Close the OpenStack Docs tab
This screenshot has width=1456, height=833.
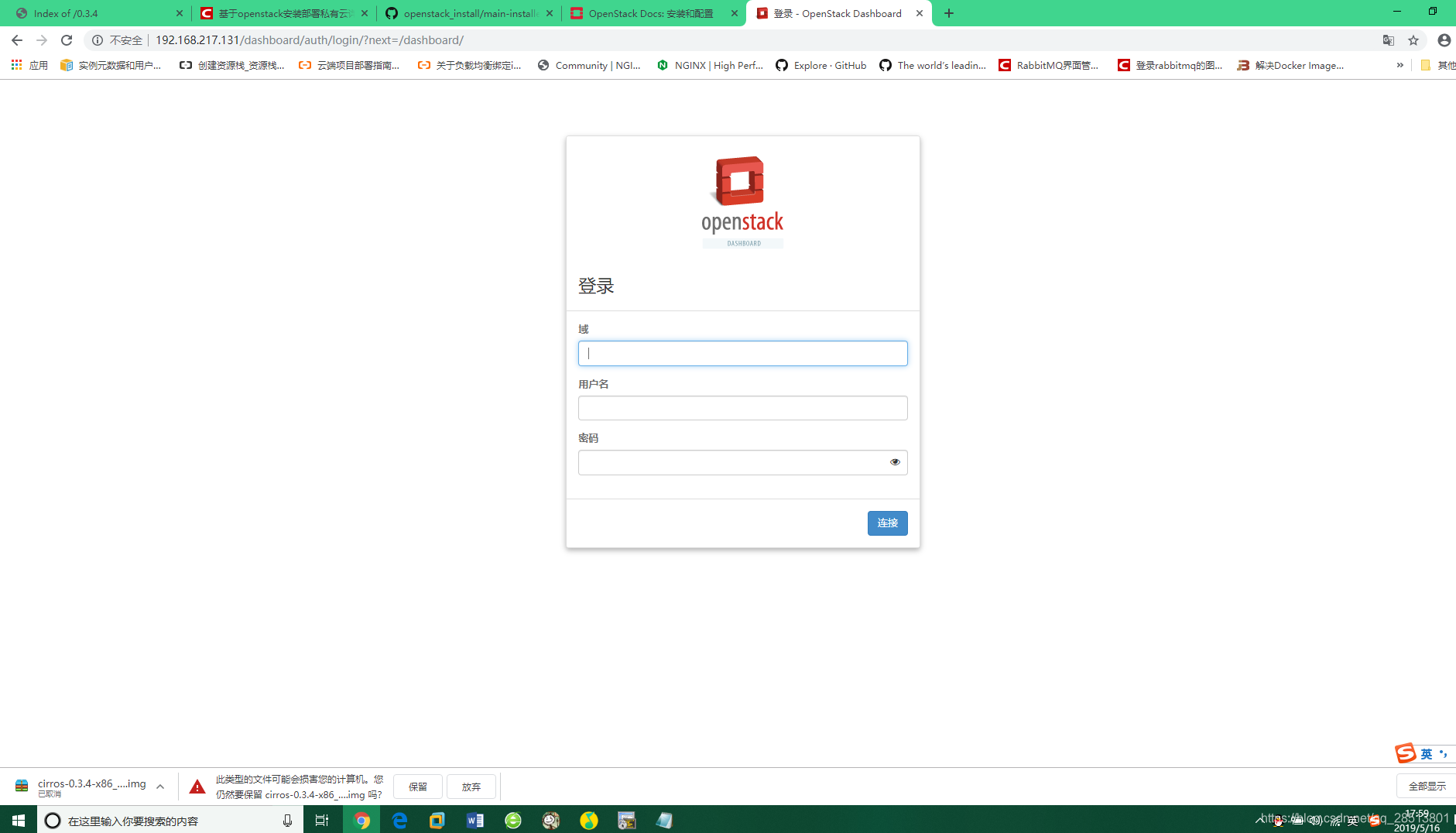click(735, 13)
